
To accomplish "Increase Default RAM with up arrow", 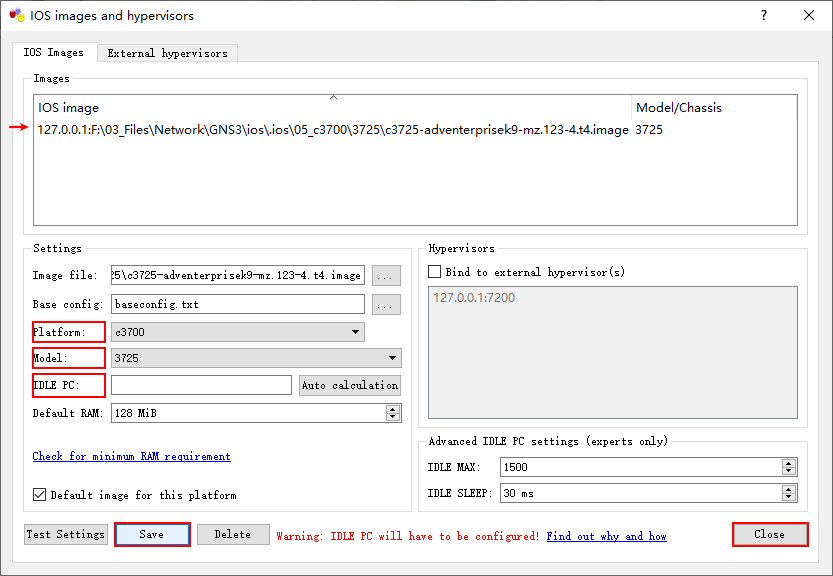I will pos(393,409).
